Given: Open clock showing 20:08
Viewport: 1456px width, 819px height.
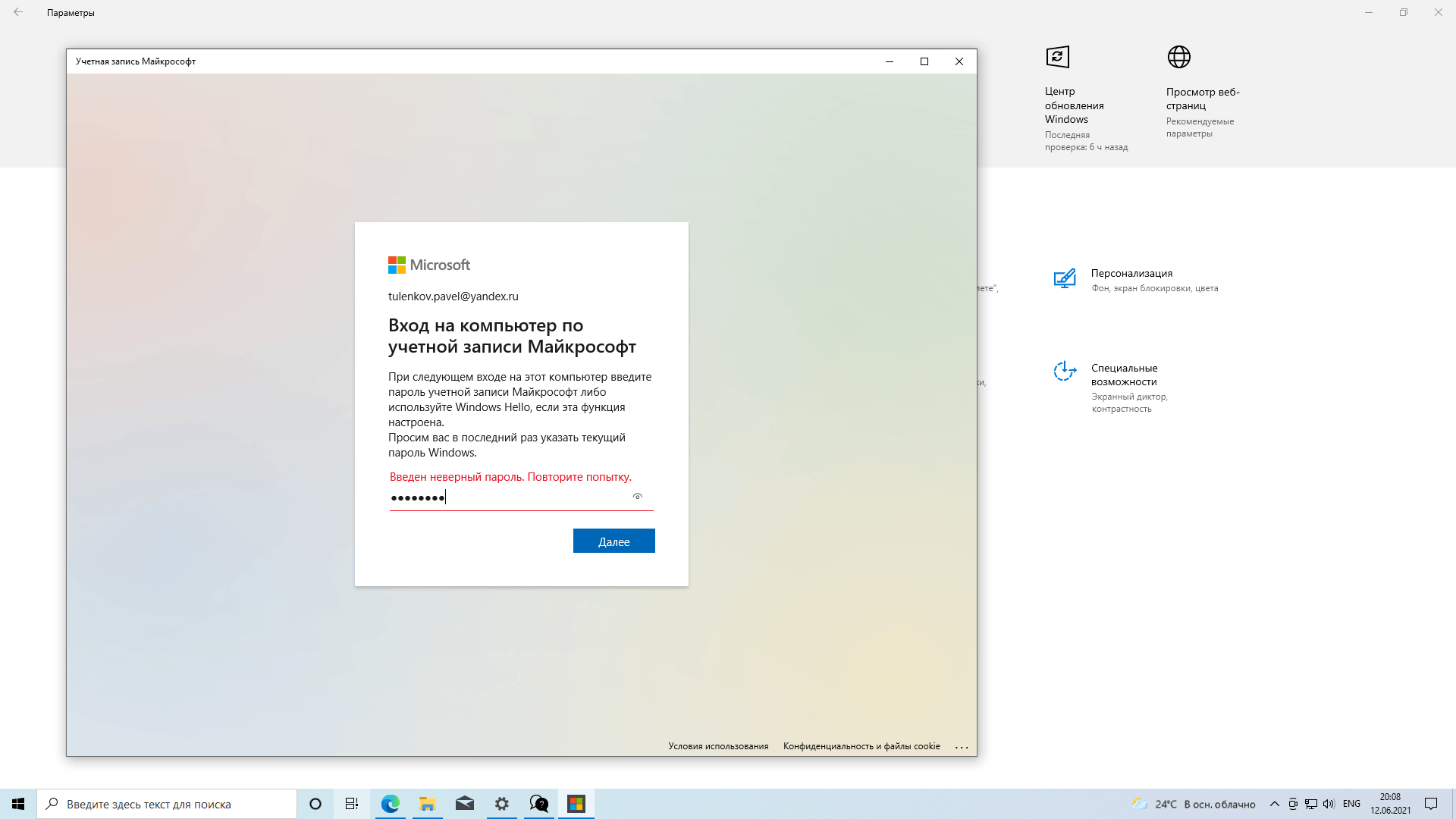Looking at the screenshot, I should pyautogui.click(x=1390, y=804).
